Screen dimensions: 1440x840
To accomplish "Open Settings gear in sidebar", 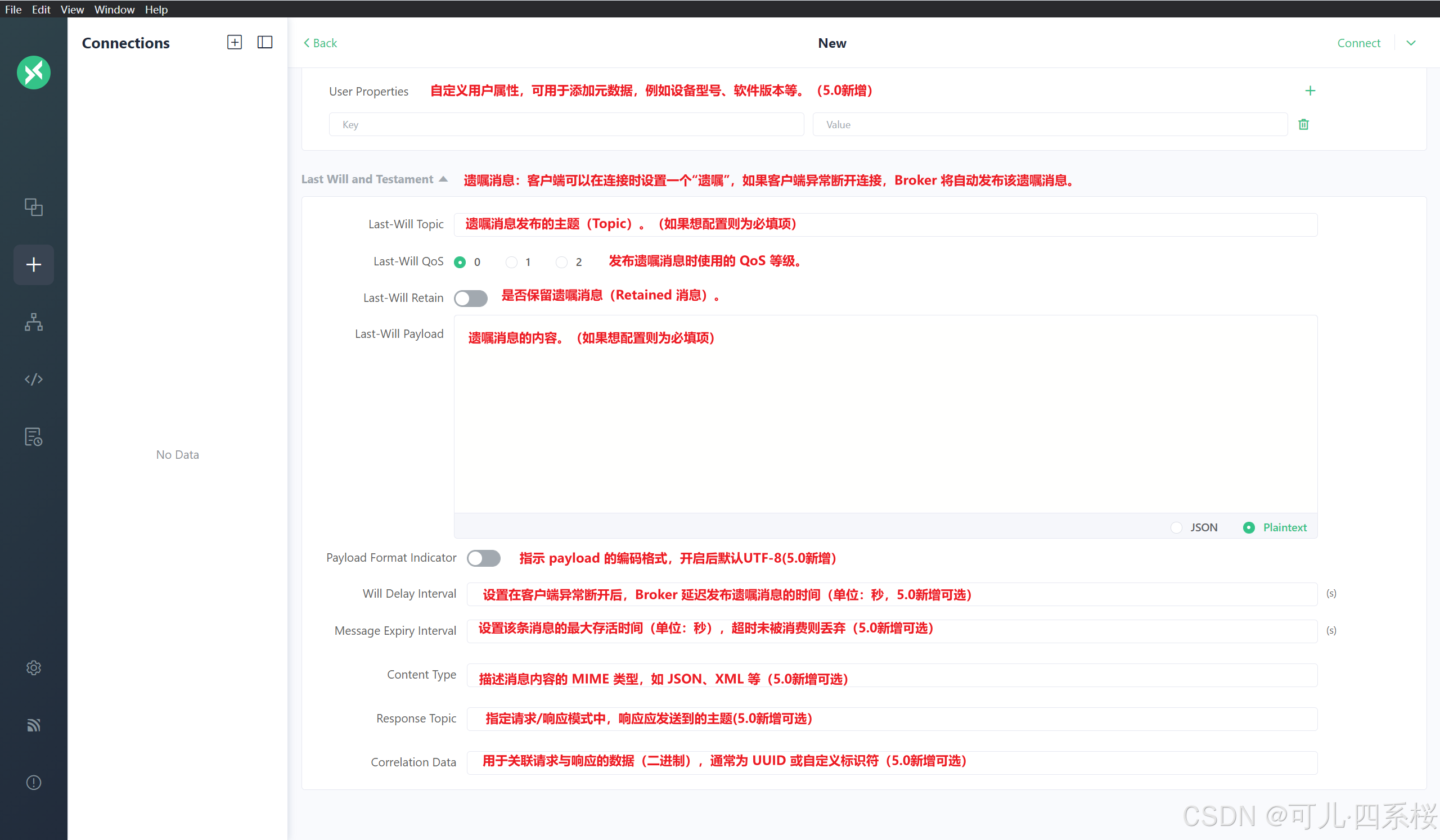I will [34, 667].
